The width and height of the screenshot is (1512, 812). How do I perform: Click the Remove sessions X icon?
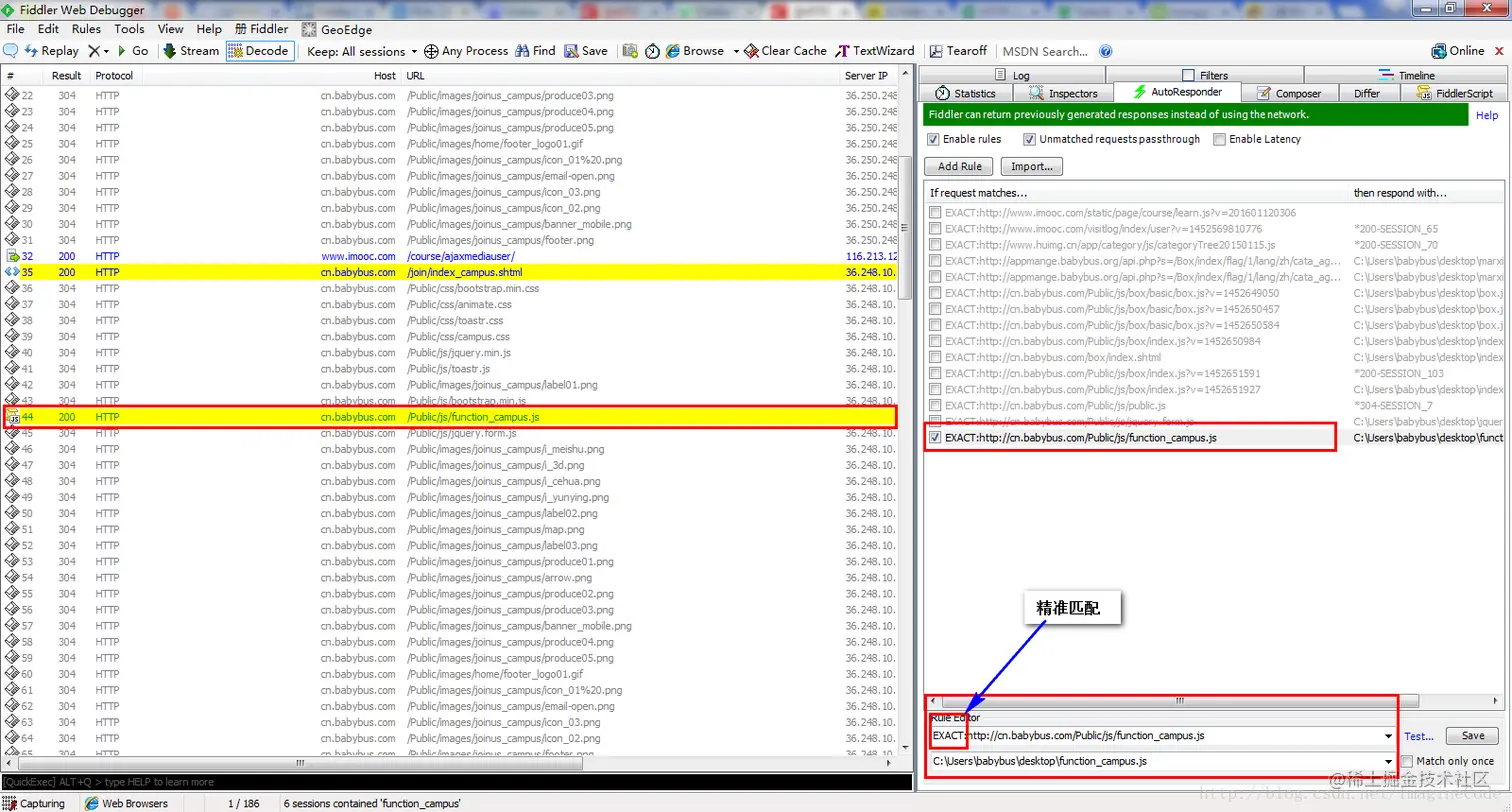(94, 51)
